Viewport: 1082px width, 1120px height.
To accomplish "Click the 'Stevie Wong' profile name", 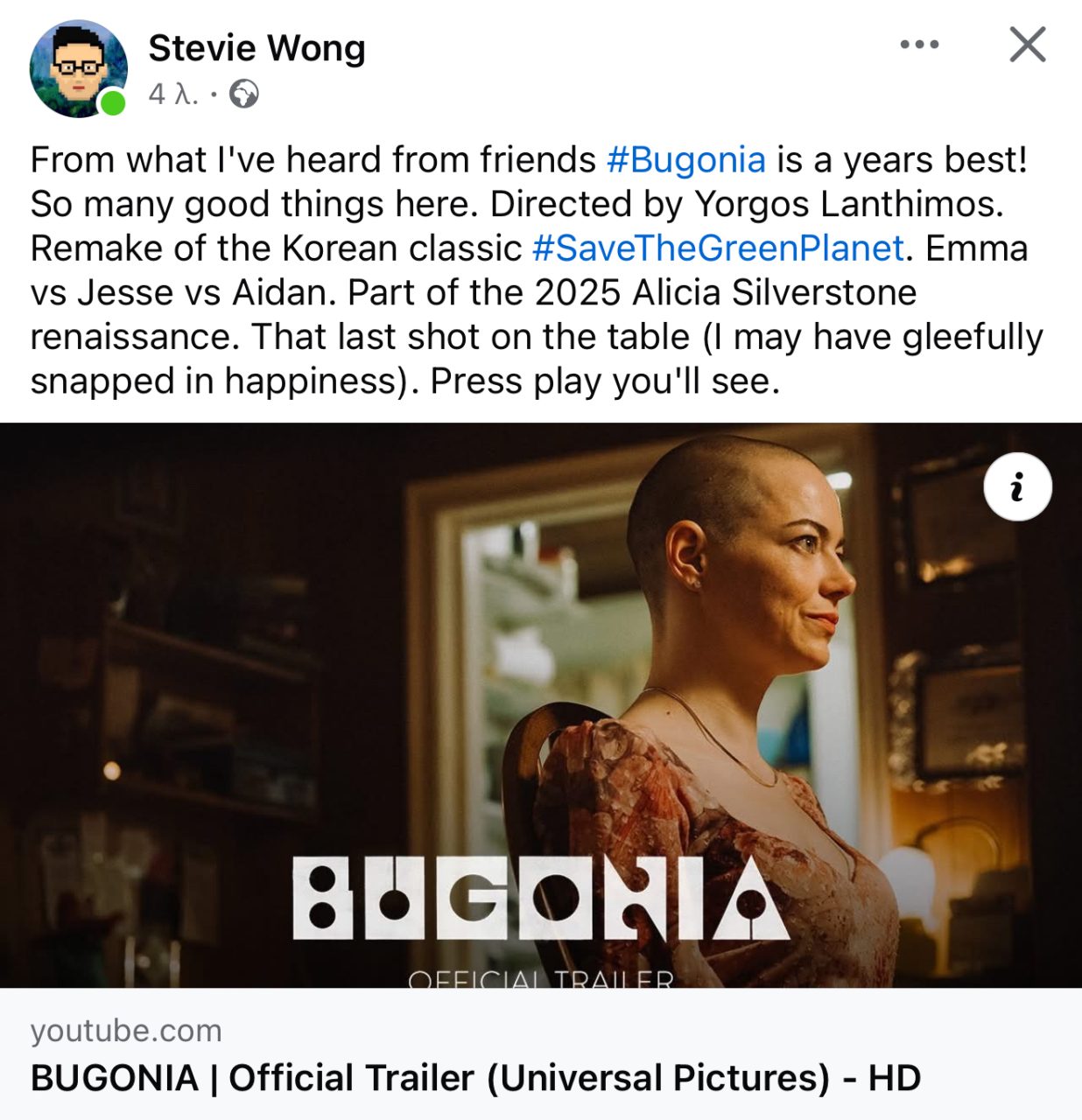I will pyautogui.click(x=256, y=48).
